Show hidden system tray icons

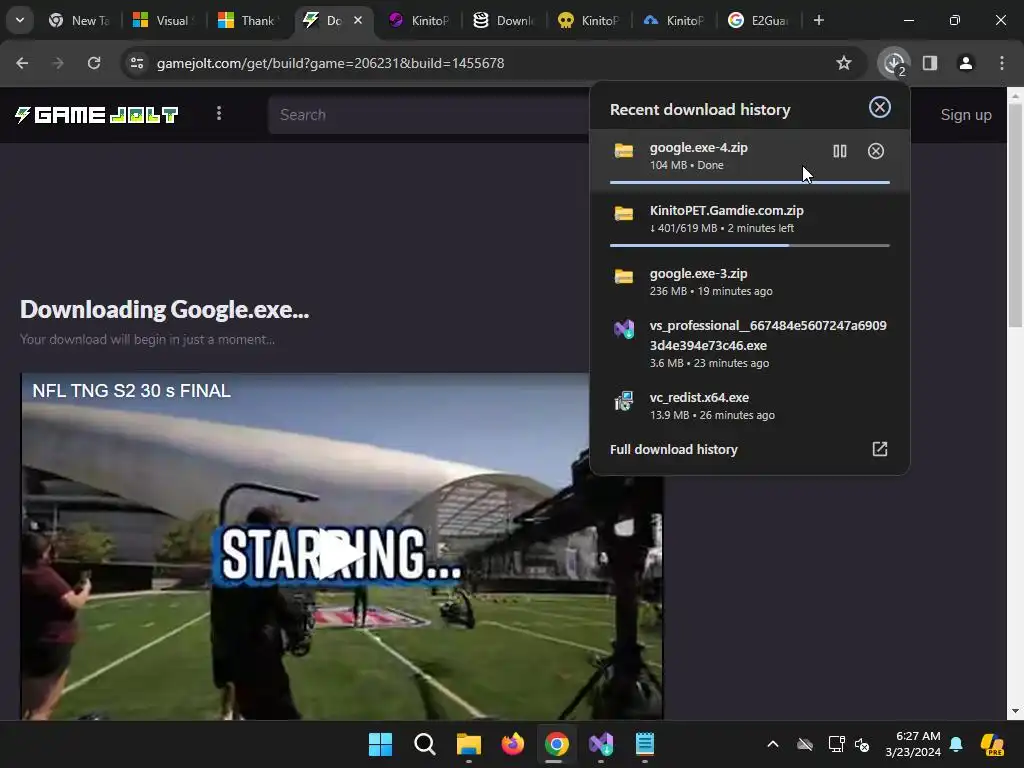773,744
